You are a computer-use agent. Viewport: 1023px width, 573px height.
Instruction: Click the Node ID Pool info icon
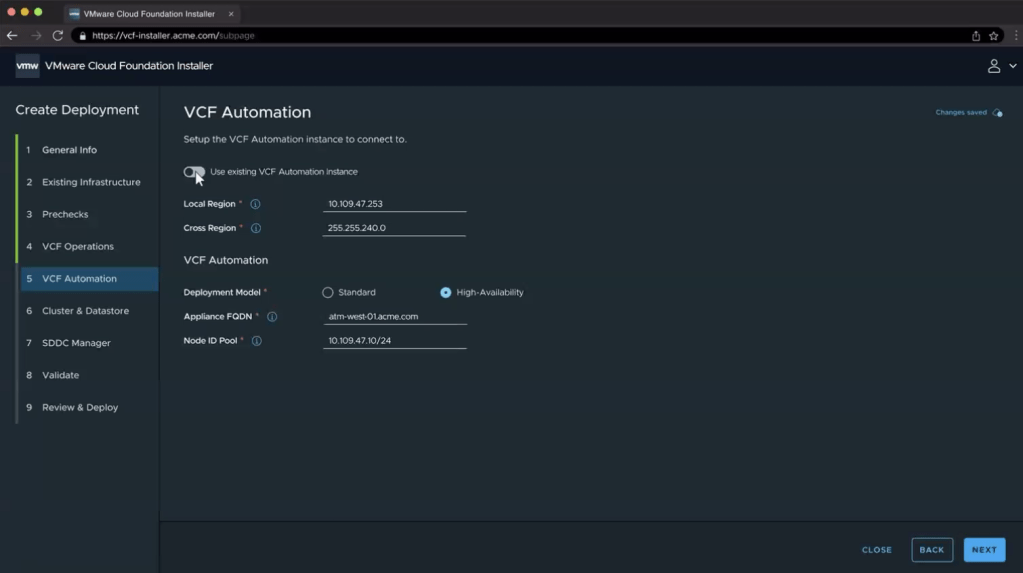click(x=256, y=341)
